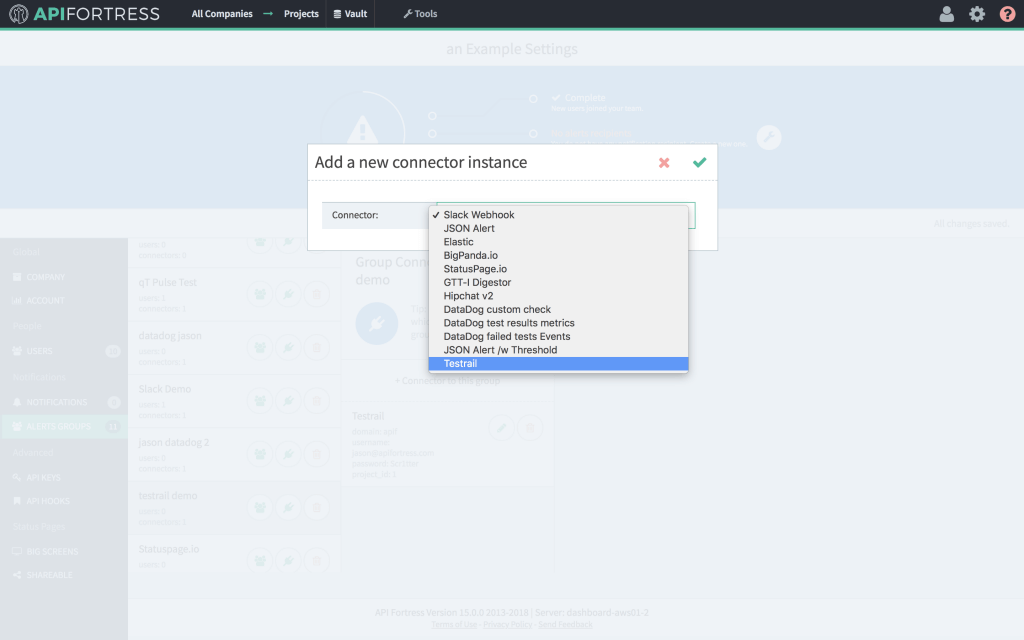Screen dimensions: 1024x640
Task: Open the user profile icon top right
Action: click(x=946, y=14)
